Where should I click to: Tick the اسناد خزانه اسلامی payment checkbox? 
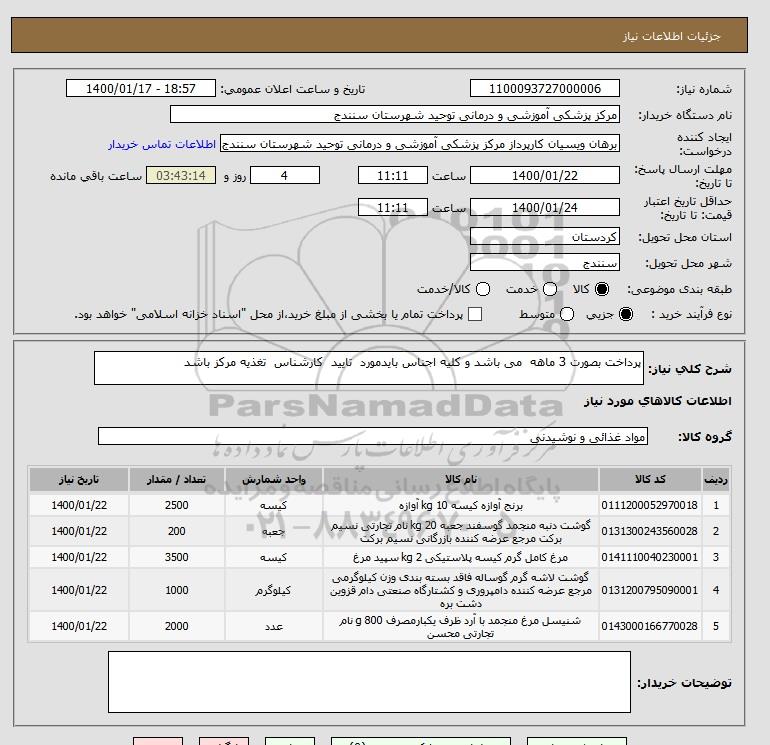coord(475,314)
